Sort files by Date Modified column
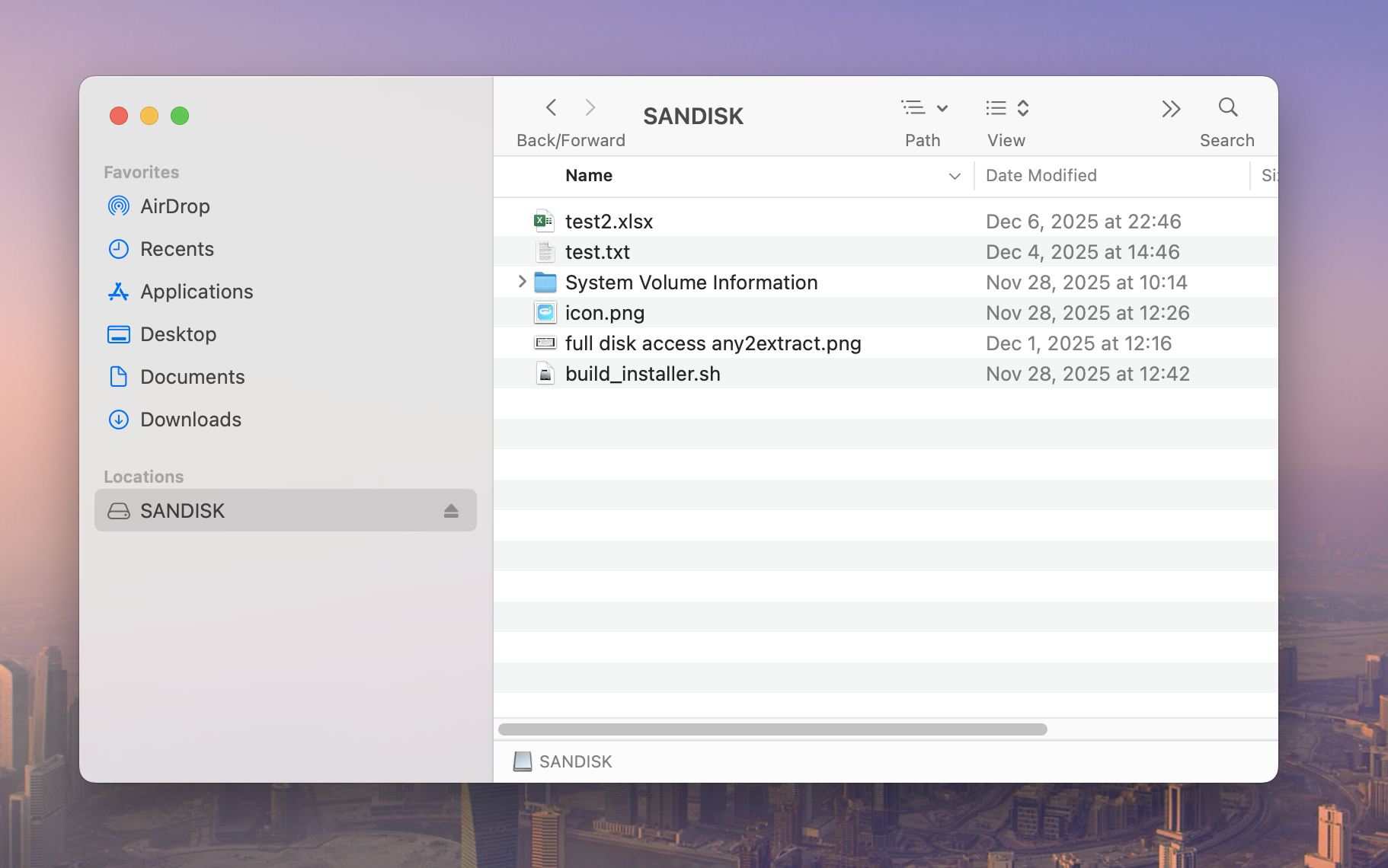 click(1041, 175)
